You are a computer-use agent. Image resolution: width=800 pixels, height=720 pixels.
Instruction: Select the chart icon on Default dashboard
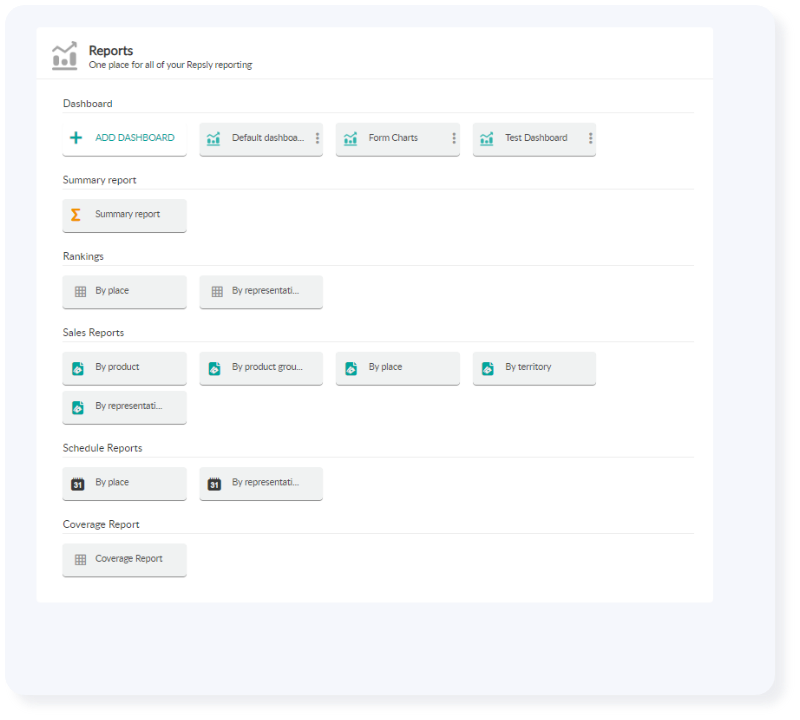pos(213,139)
